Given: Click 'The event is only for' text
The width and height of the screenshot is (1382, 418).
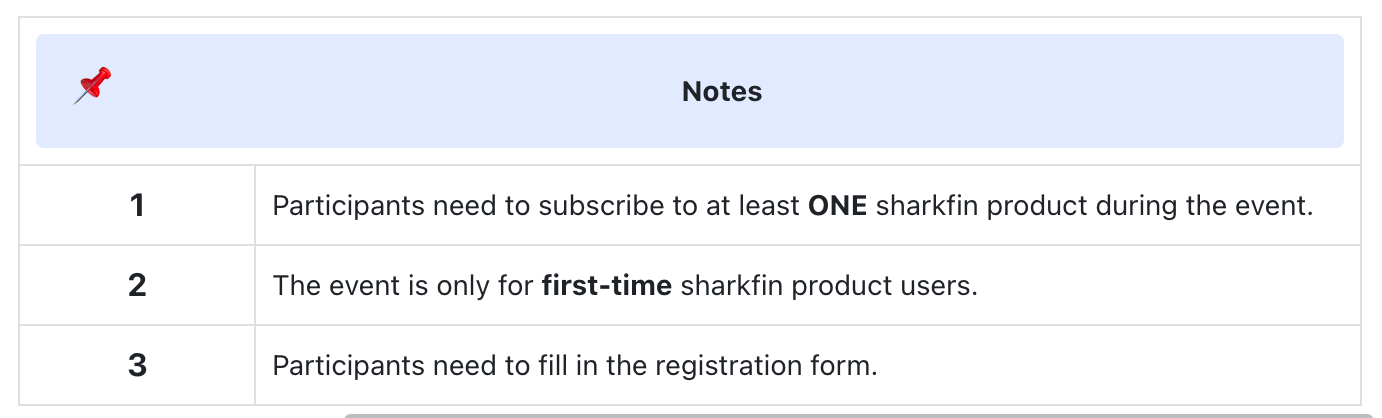Looking at the screenshot, I should 403,286.
